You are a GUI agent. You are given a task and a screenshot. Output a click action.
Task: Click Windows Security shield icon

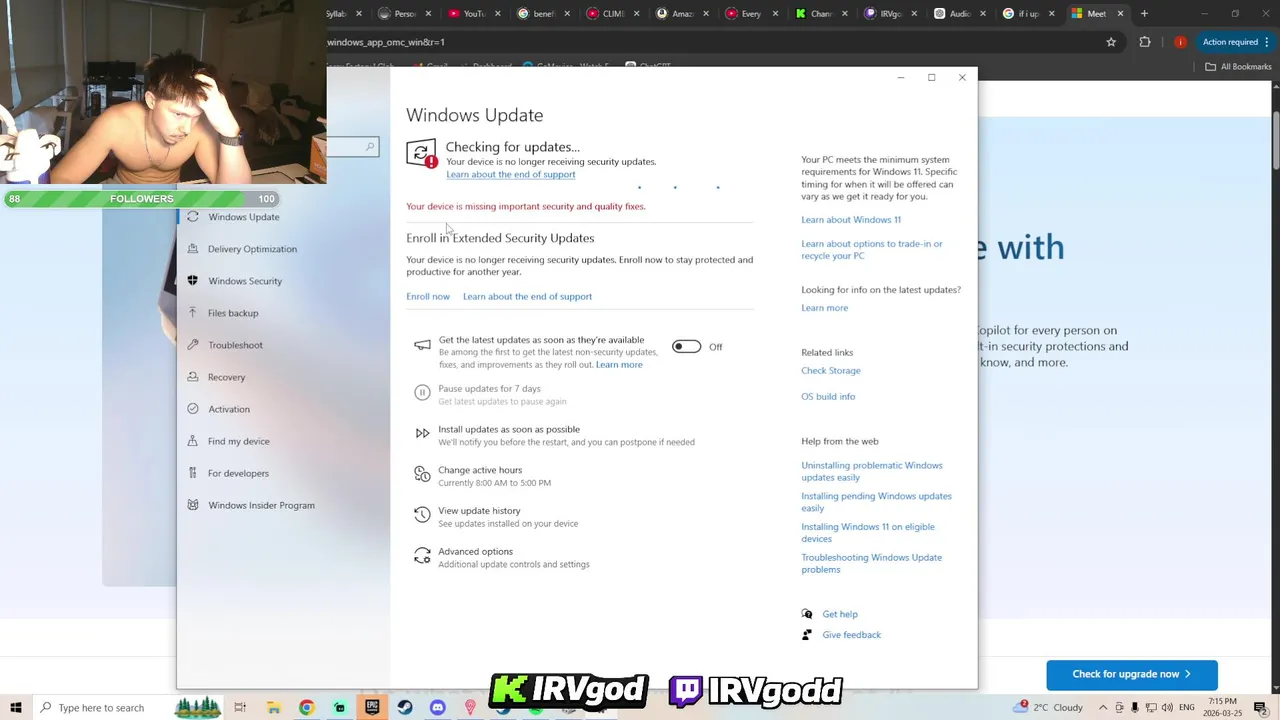pos(192,281)
